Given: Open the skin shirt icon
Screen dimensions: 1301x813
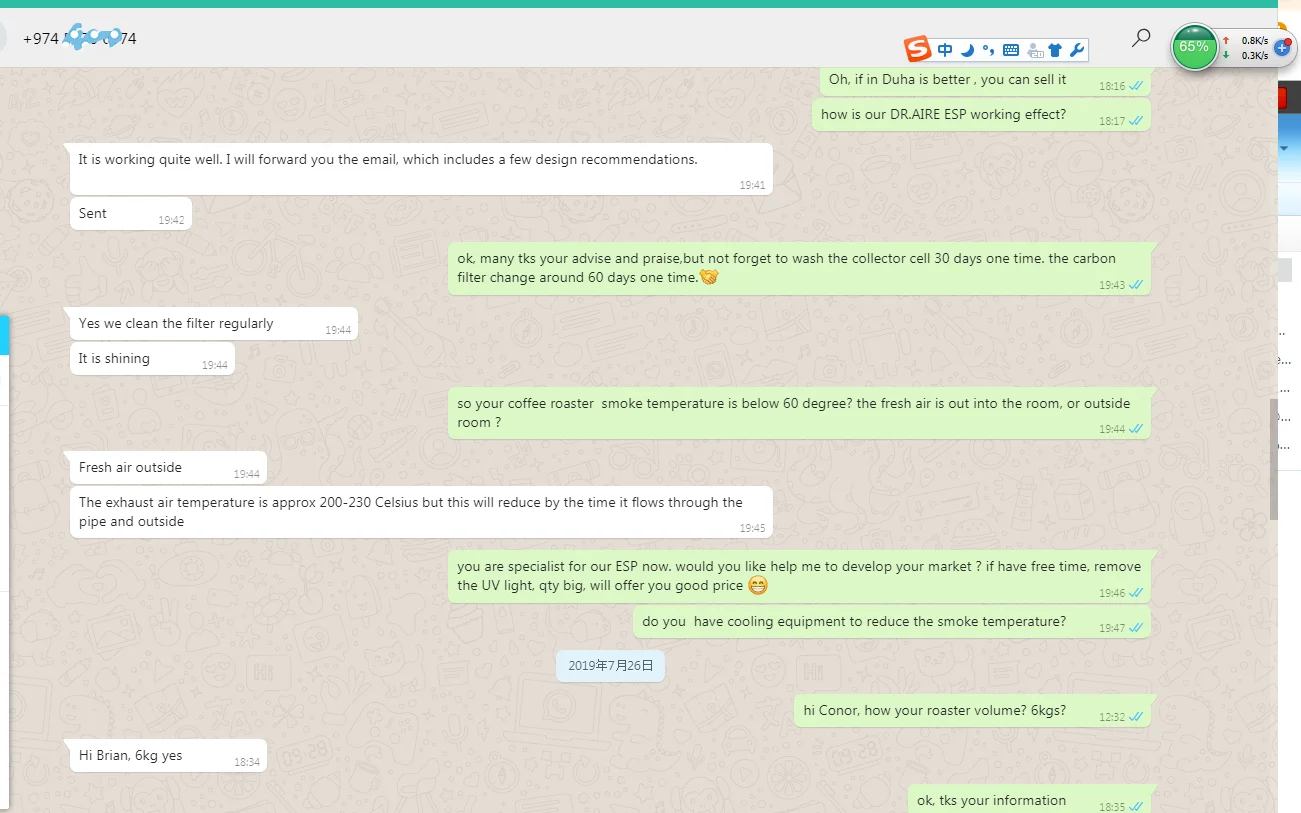Looking at the screenshot, I should 1055,50.
